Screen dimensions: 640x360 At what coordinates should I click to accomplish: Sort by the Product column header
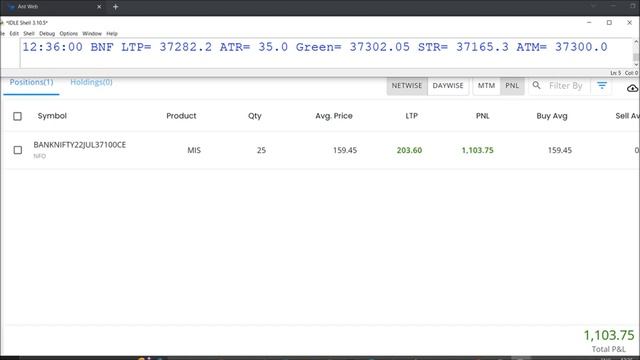point(181,116)
